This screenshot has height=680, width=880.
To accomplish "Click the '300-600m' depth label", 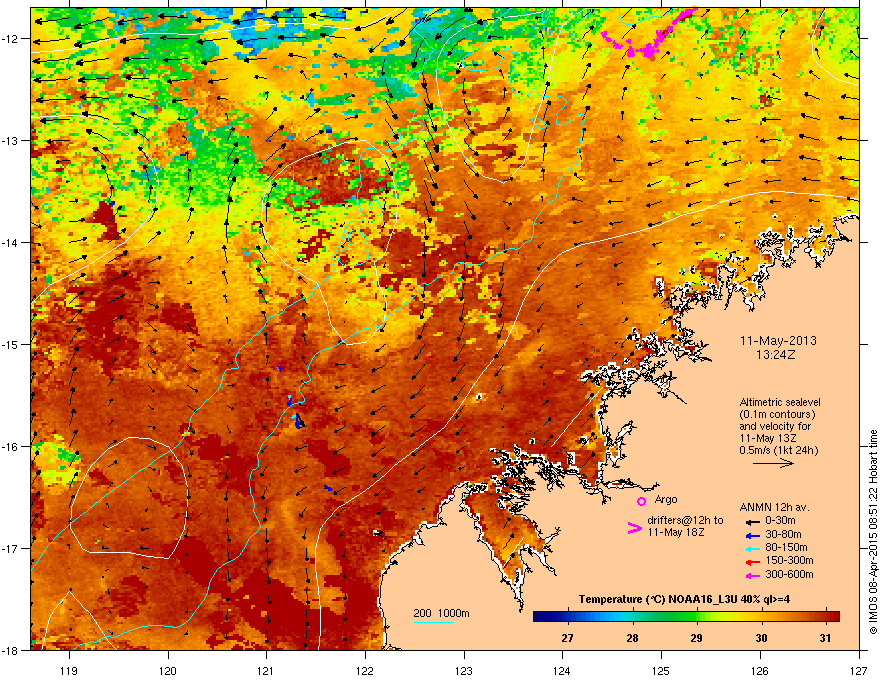I will point(789,575).
